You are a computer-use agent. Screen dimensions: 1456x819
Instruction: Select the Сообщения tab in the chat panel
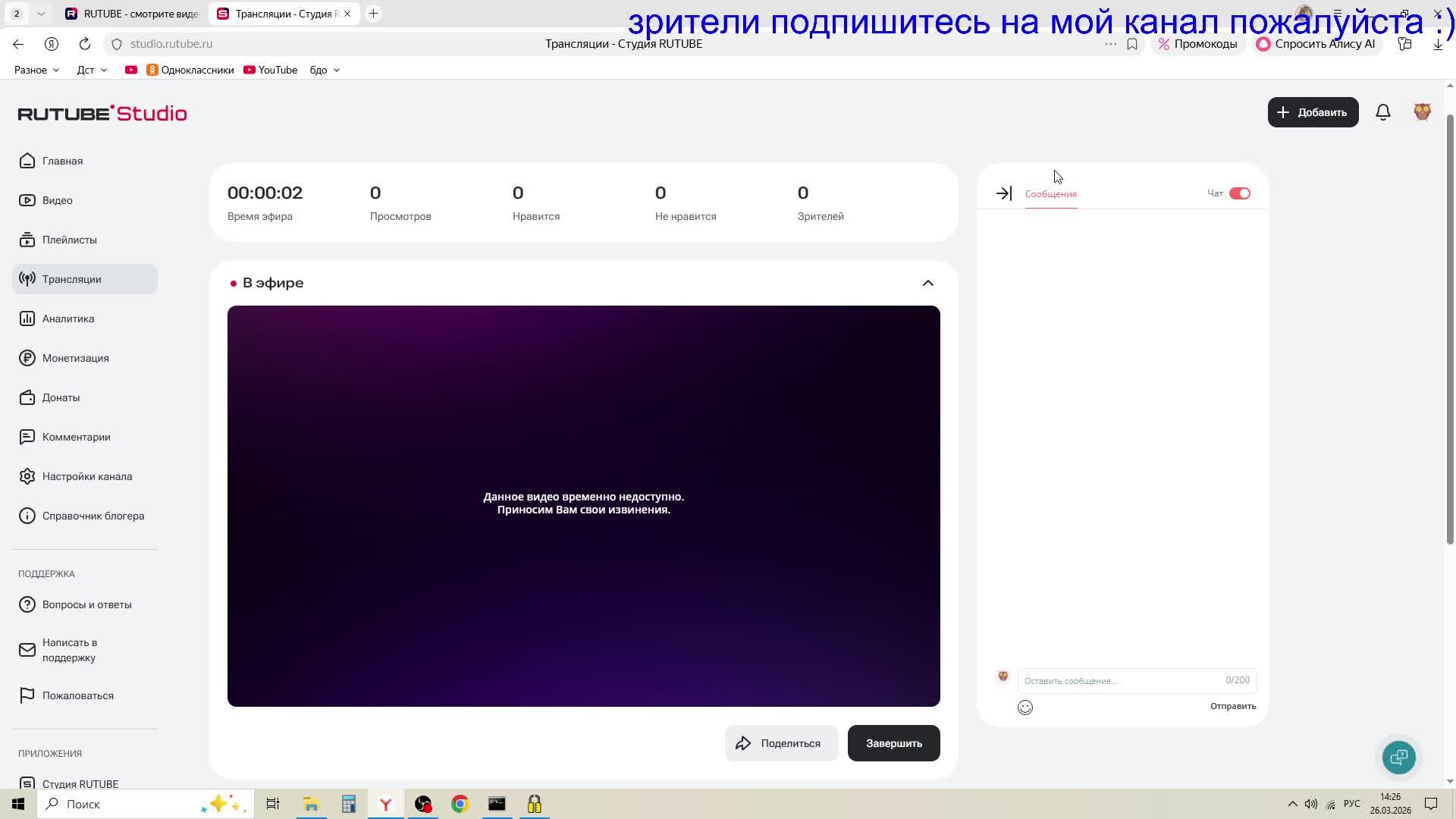[1050, 193]
